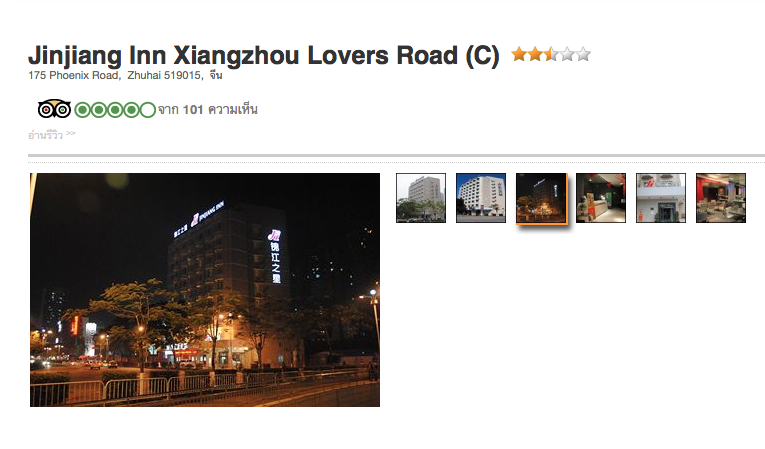Click the first green TripAdvisor rating bubble
Screen dimensions: 765x449
point(82,110)
